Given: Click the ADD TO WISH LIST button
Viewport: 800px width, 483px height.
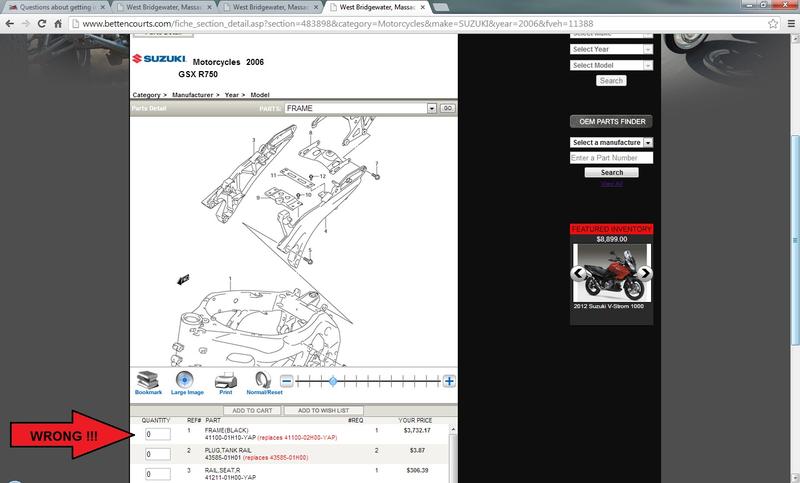Looking at the screenshot, I should tap(323, 410).
